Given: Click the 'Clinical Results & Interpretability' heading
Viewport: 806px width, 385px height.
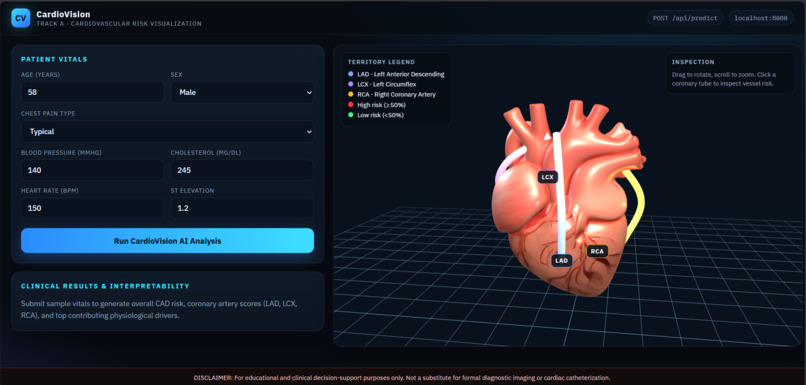Looking at the screenshot, I should tap(105, 286).
